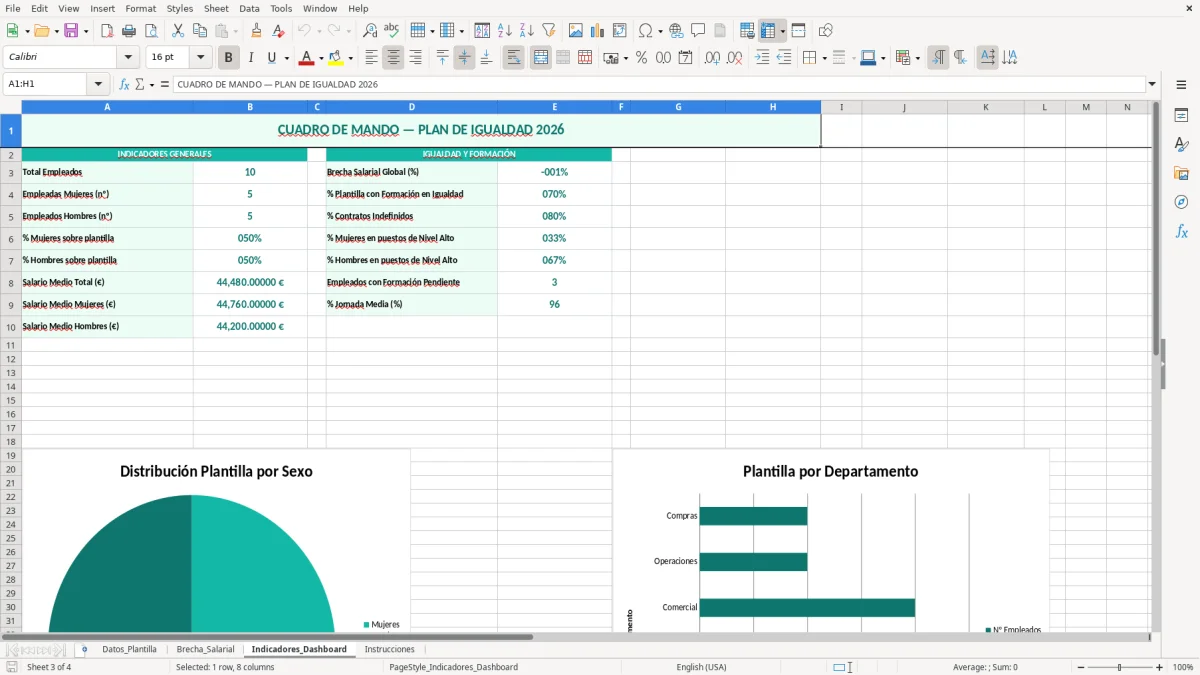
Task: Open the background color dropdown arrow
Action: (x=350, y=58)
